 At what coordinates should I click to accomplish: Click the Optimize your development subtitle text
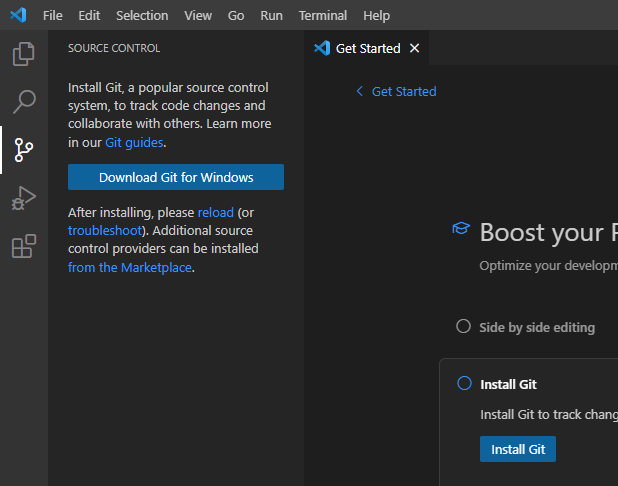click(549, 266)
